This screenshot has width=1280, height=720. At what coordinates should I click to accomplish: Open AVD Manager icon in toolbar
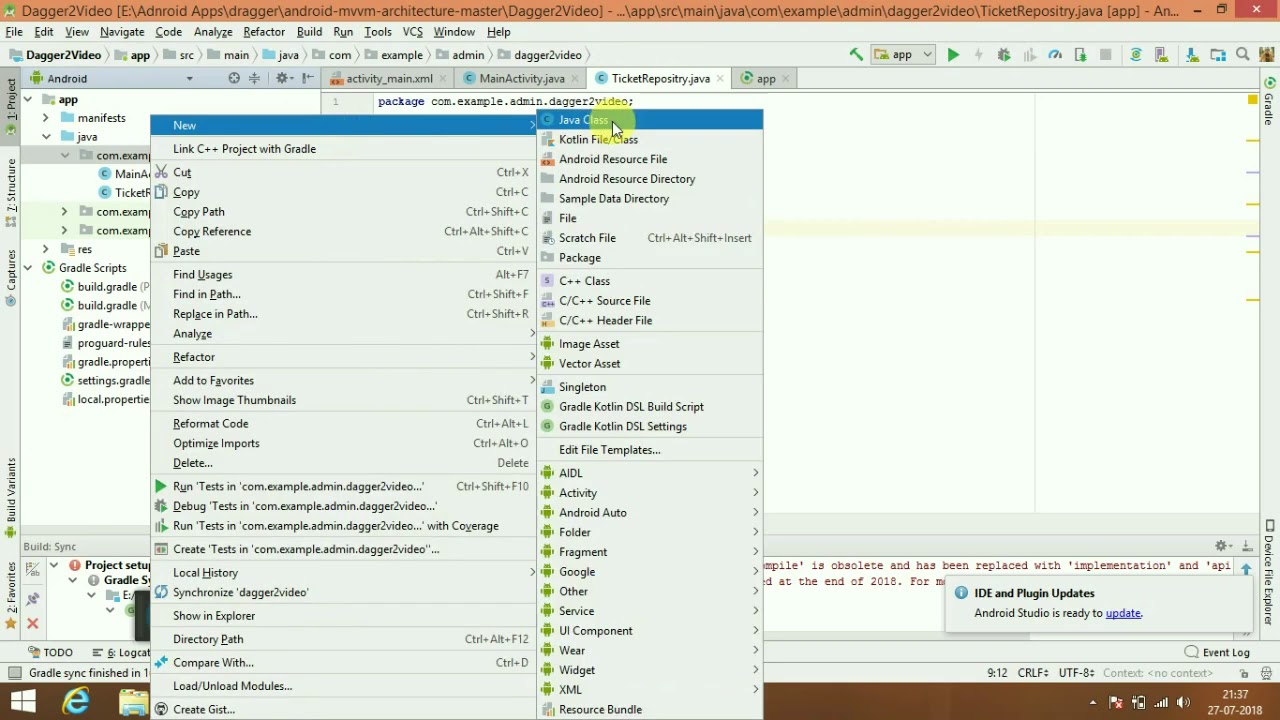[1161, 55]
